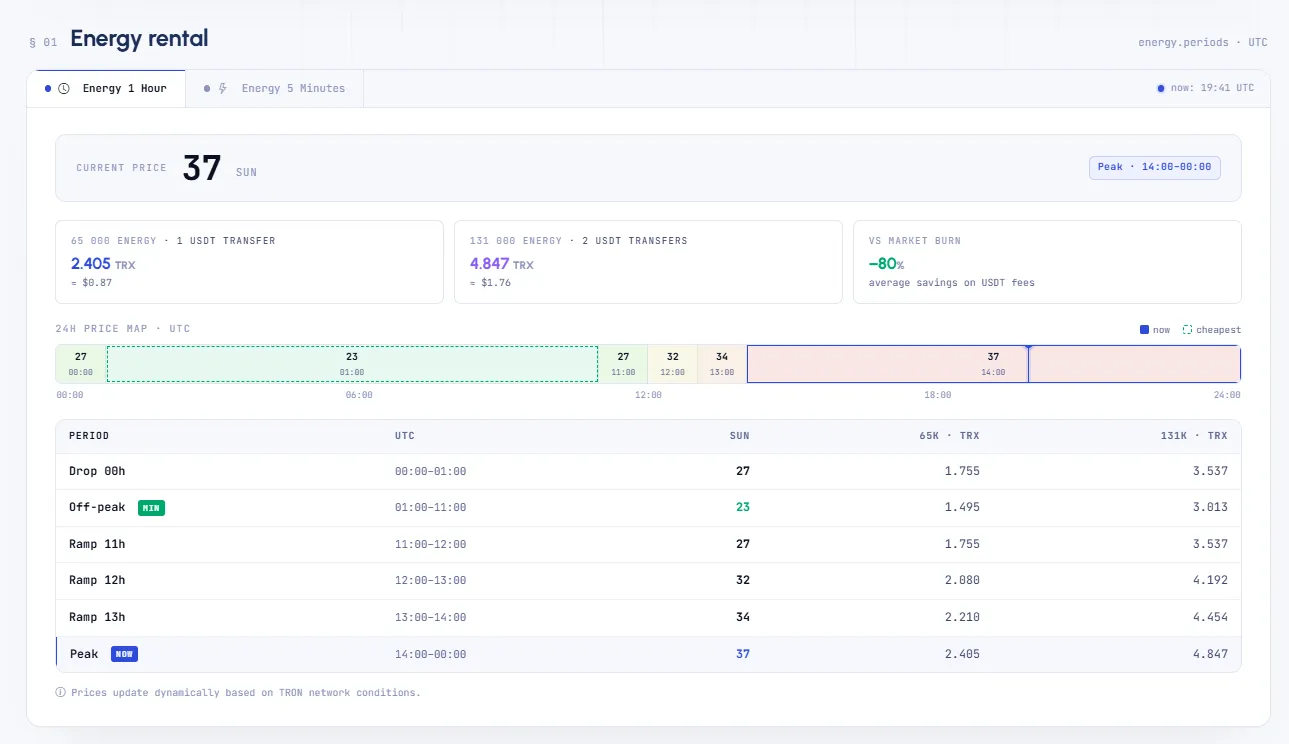Switch to the Energy 5 Minutes tab

click(x=275, y=88)
